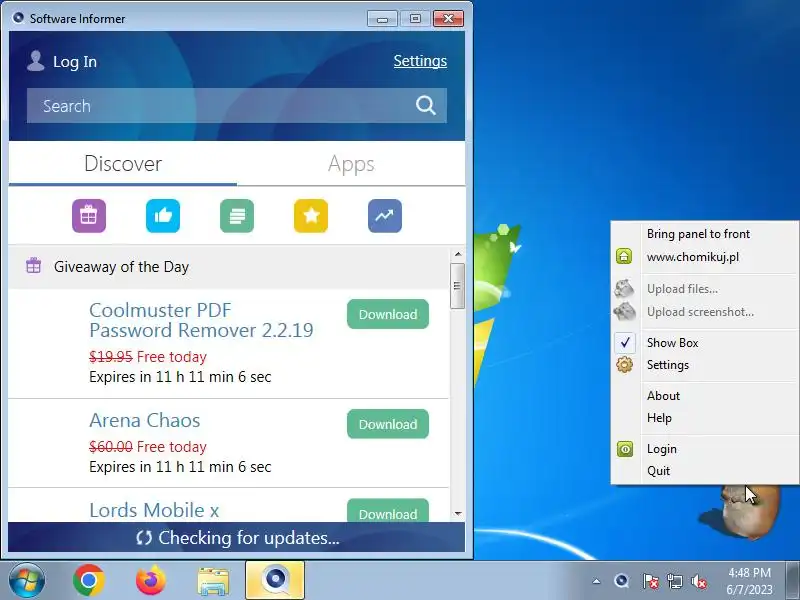Click the Action Center flag tray icon

point(650,581)
